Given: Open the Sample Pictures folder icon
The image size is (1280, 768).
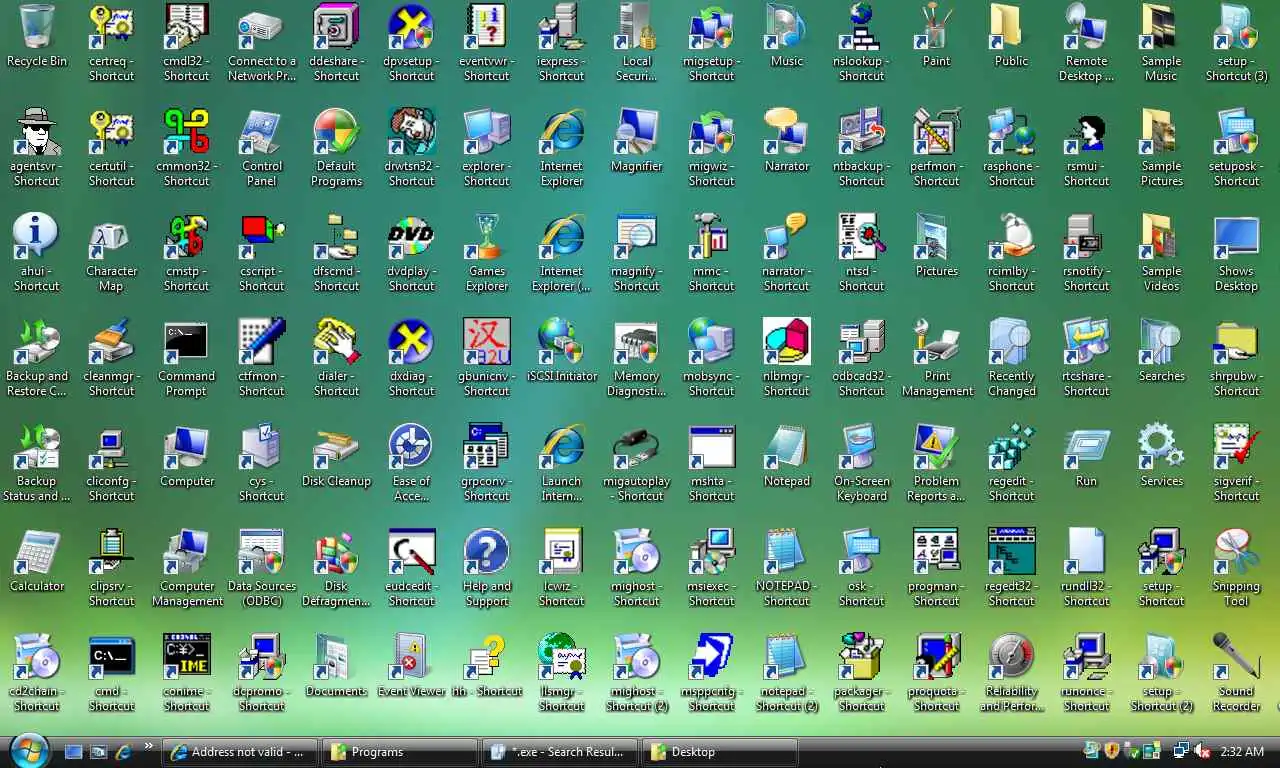Looking at the screenshot, I should pyautogui.click(x=1161, y=149).
